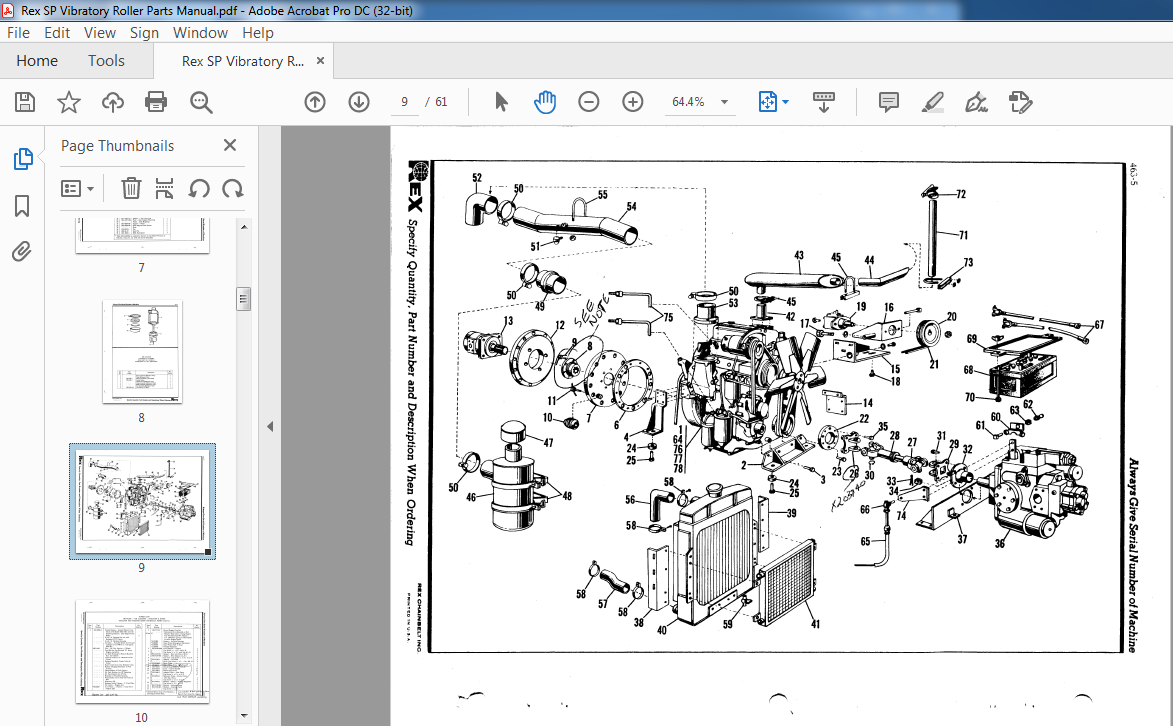Add a comment with speech bubble icon
The image size is (1173, 726).
tap(889, 102)
